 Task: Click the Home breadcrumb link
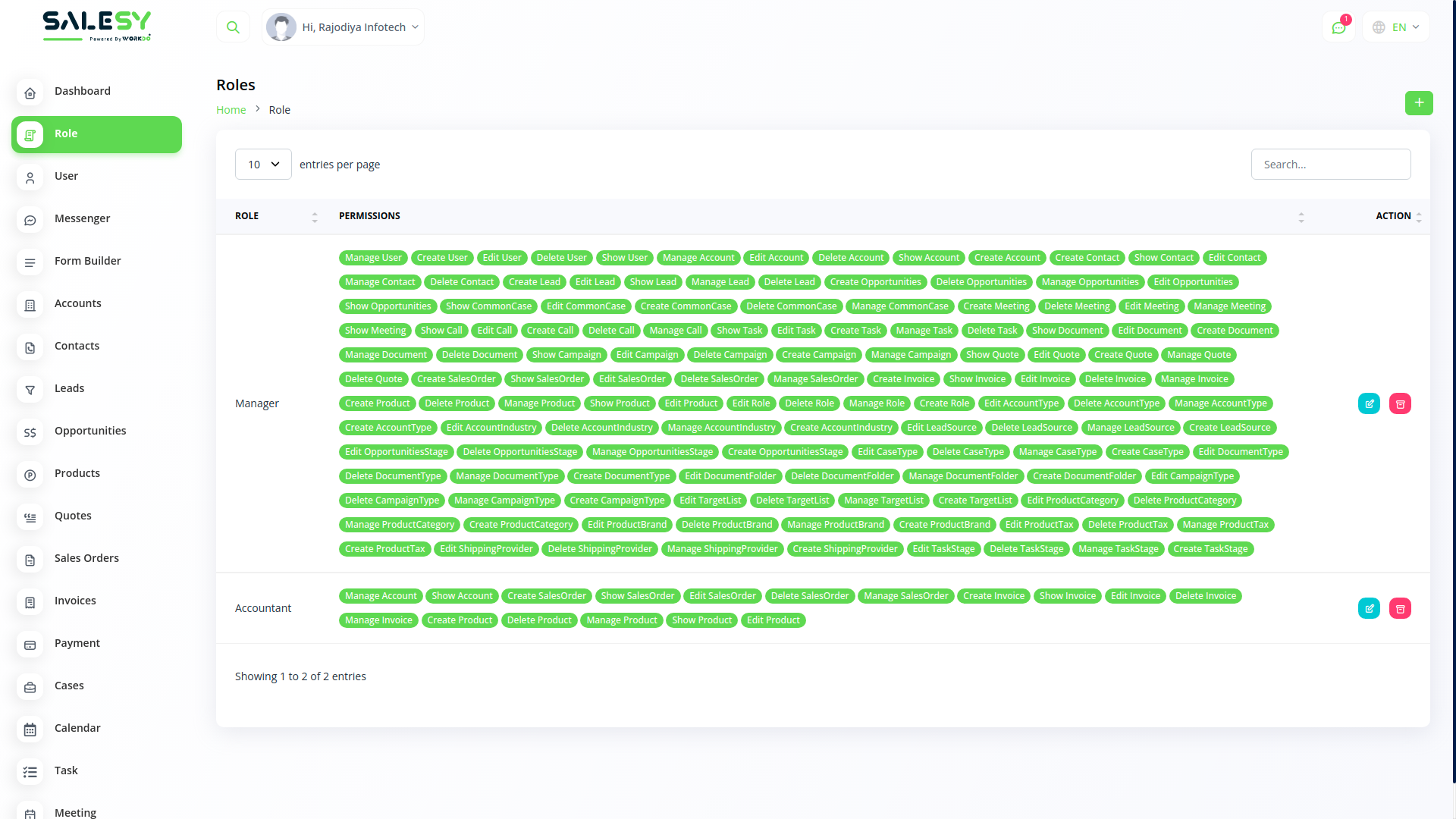231,110
